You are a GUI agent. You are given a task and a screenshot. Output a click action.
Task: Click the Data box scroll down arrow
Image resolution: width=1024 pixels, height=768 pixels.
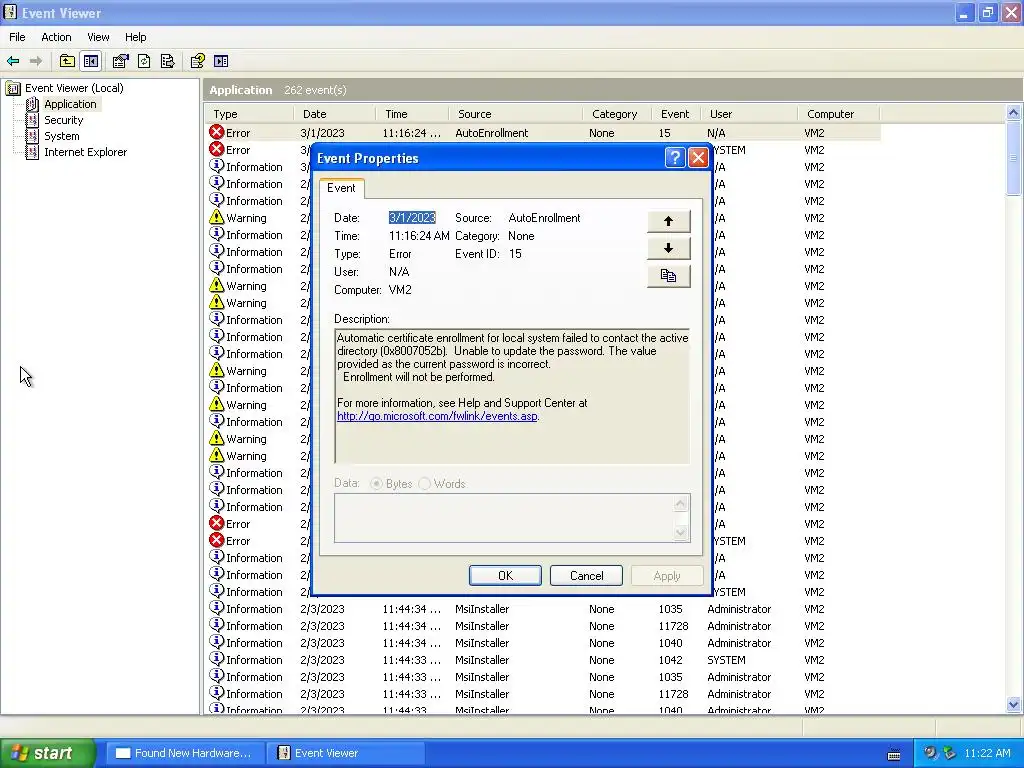pos(680,533)
